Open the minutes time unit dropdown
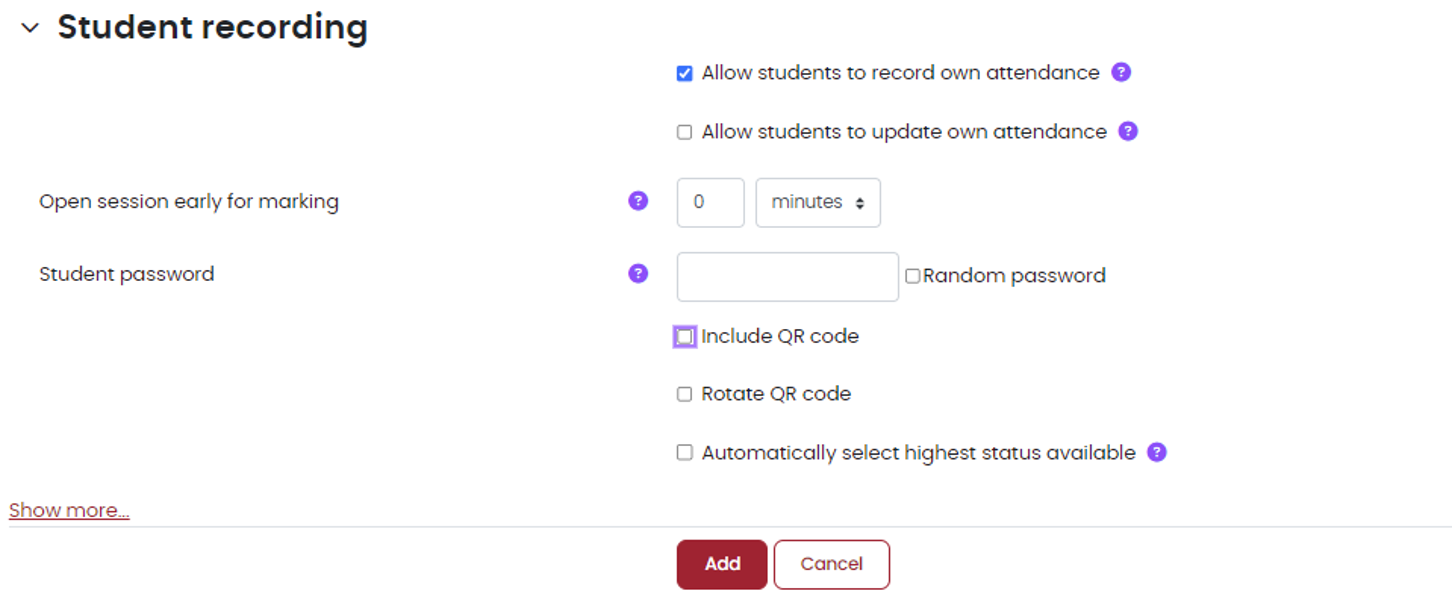 click(x=817, y=202)
